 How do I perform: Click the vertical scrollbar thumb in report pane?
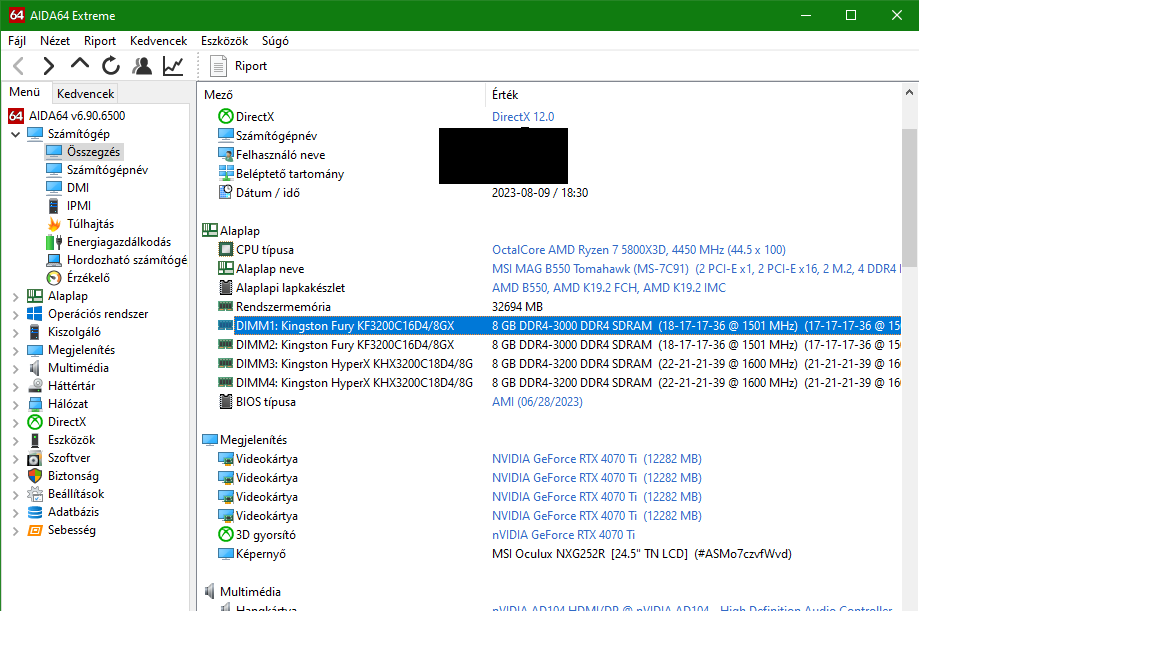pos(909,198)
